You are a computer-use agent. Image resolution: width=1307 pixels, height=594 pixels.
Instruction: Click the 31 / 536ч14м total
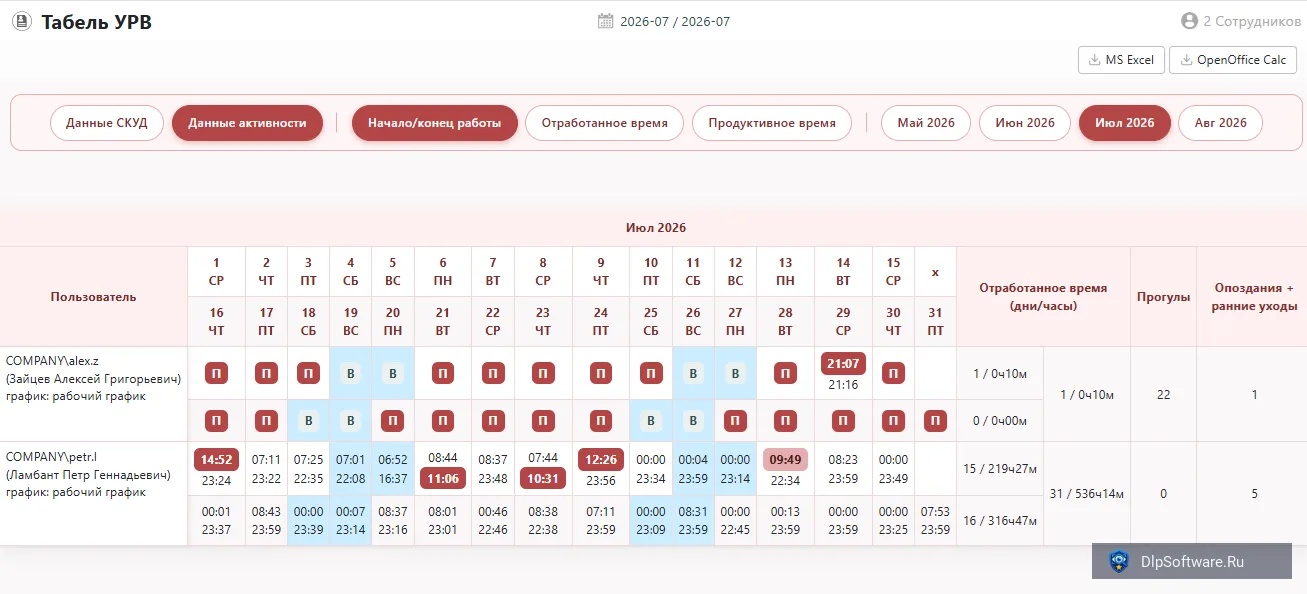[x=1087, y=494]
